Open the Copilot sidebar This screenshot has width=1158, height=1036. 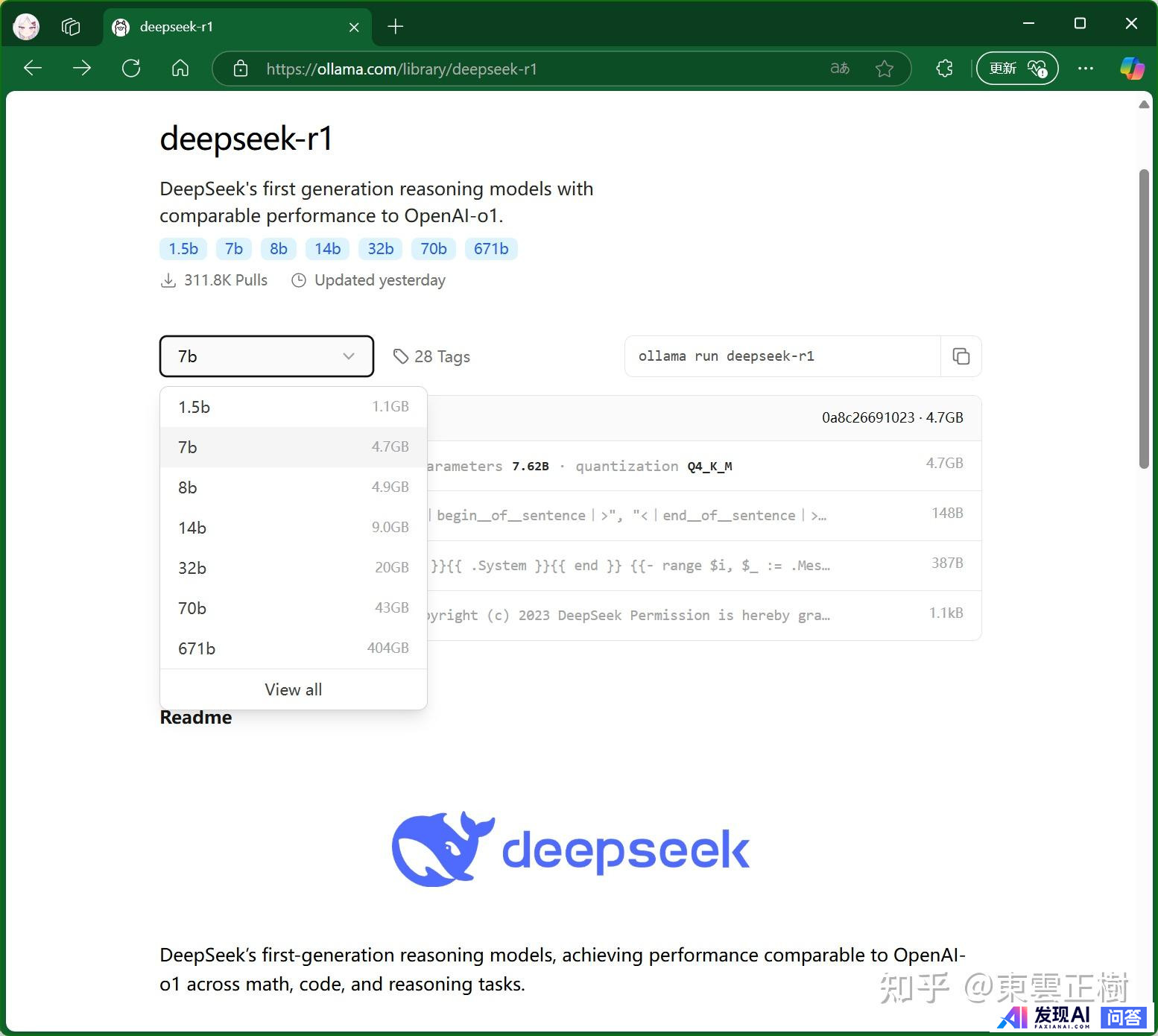pos(1132,69)
